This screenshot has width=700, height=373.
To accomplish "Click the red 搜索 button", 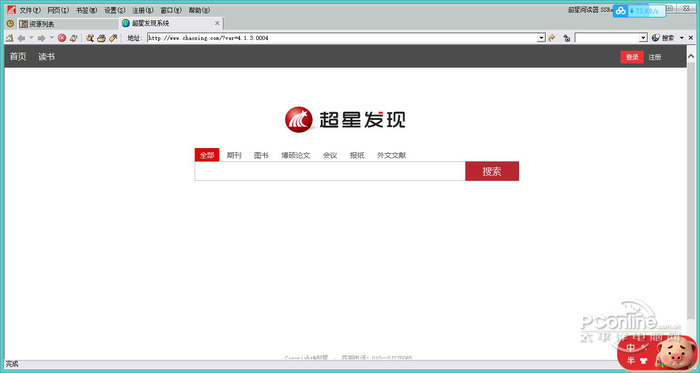I will click(x=492, y=171).
